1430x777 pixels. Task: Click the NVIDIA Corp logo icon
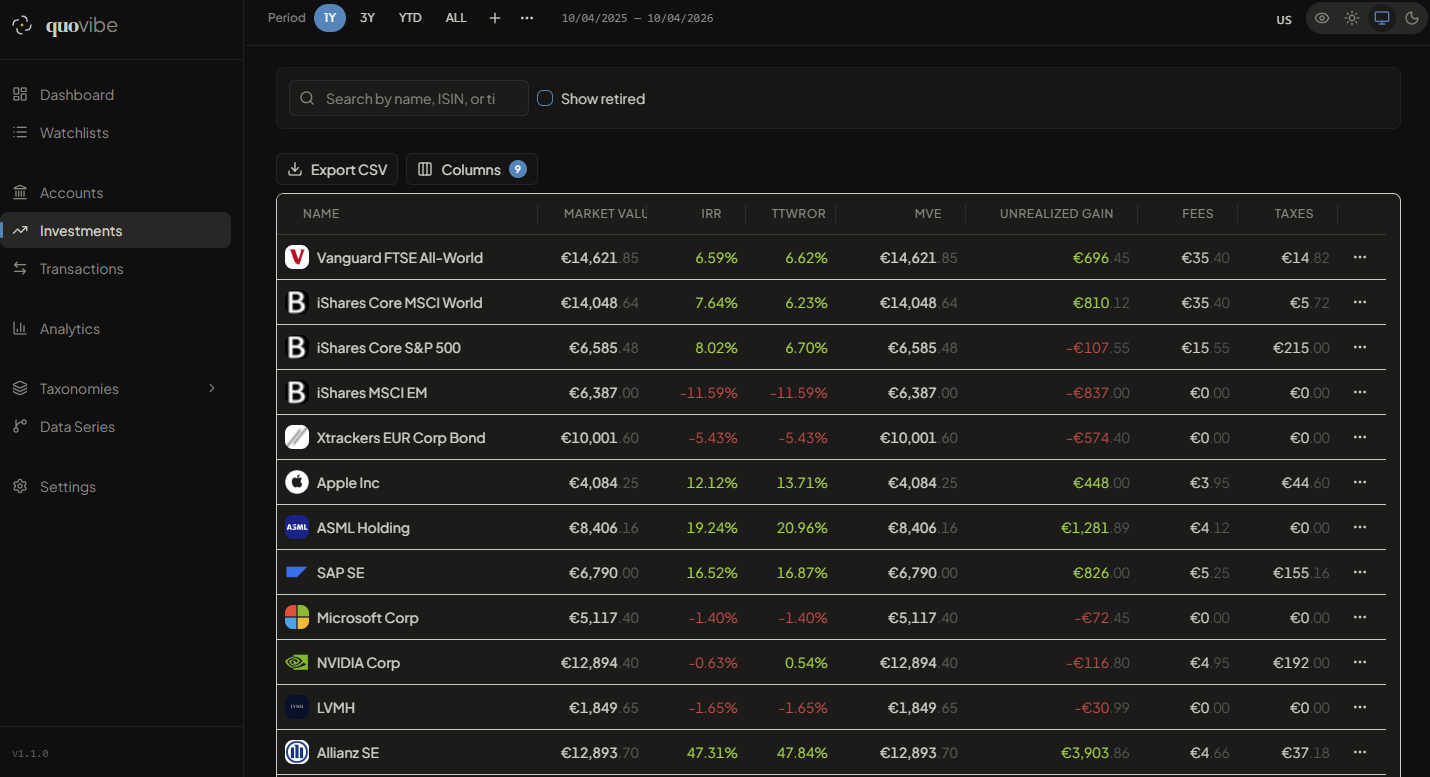297,662
